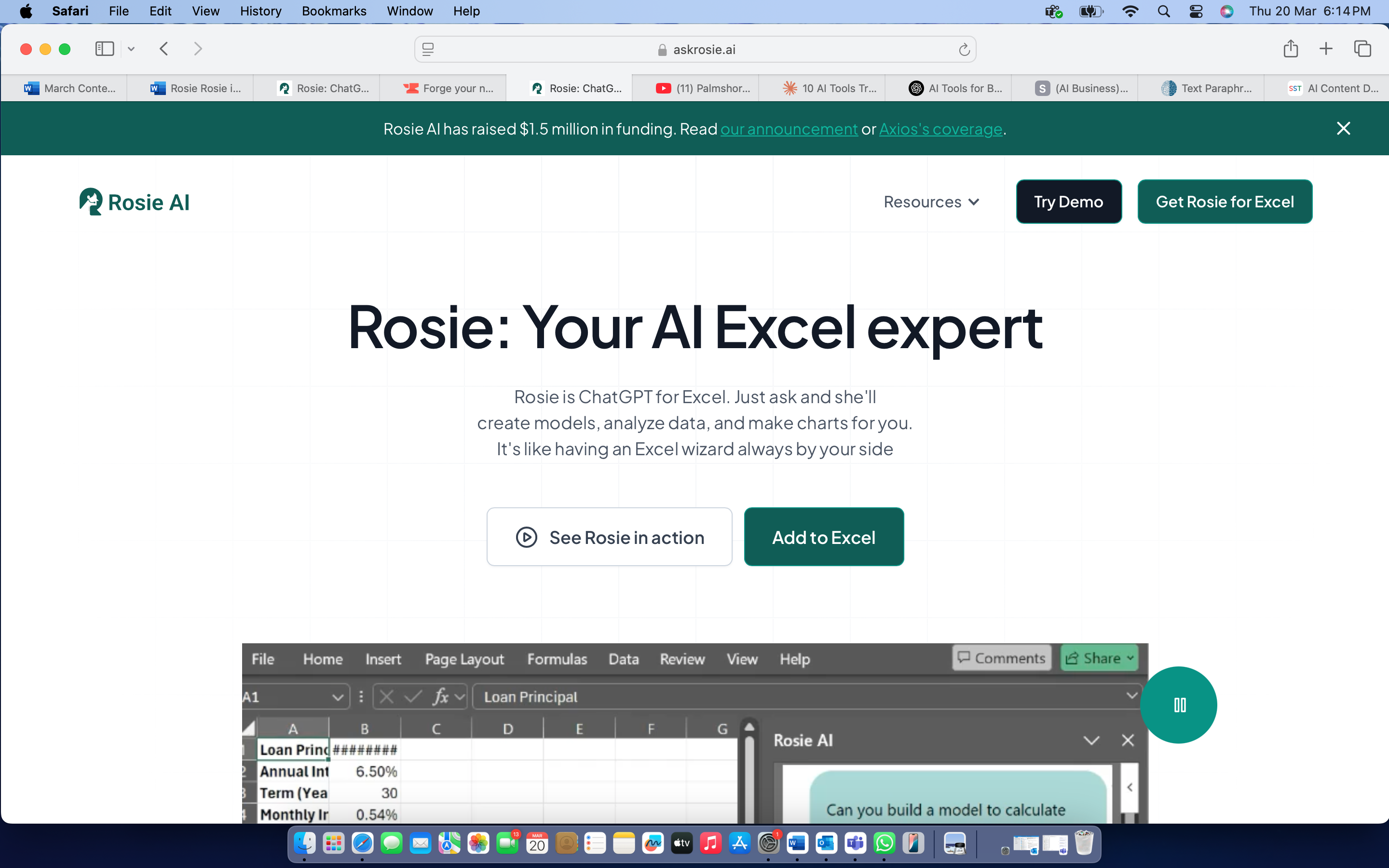
Task: Open Music from the Dock
Action: pos(710,843)
